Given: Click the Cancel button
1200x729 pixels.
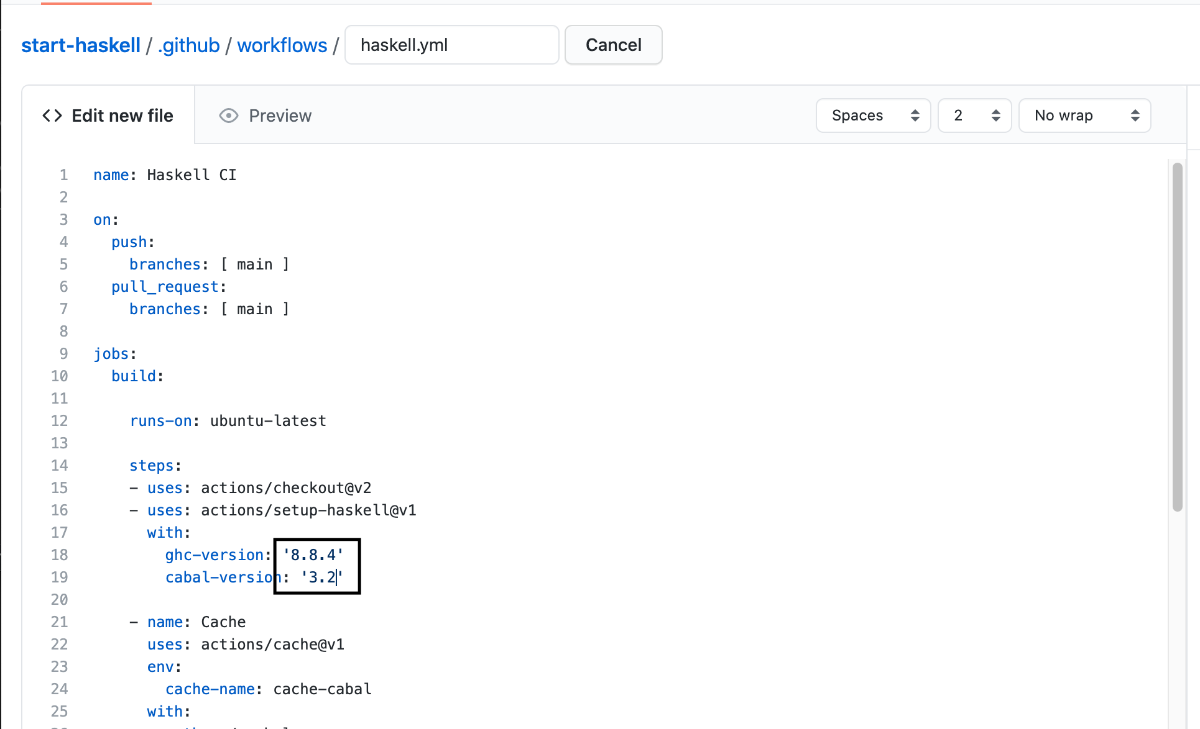Looking at the screenshot, I should [613, 45].
